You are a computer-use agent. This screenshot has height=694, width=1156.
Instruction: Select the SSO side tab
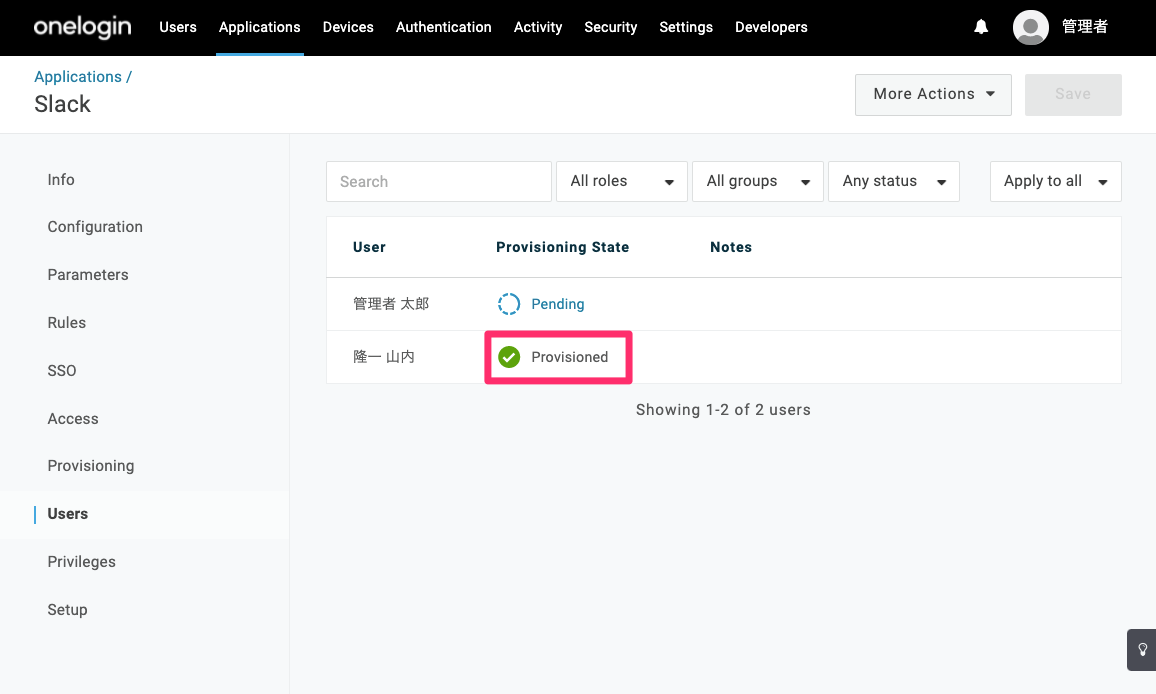tap(62, 371)
